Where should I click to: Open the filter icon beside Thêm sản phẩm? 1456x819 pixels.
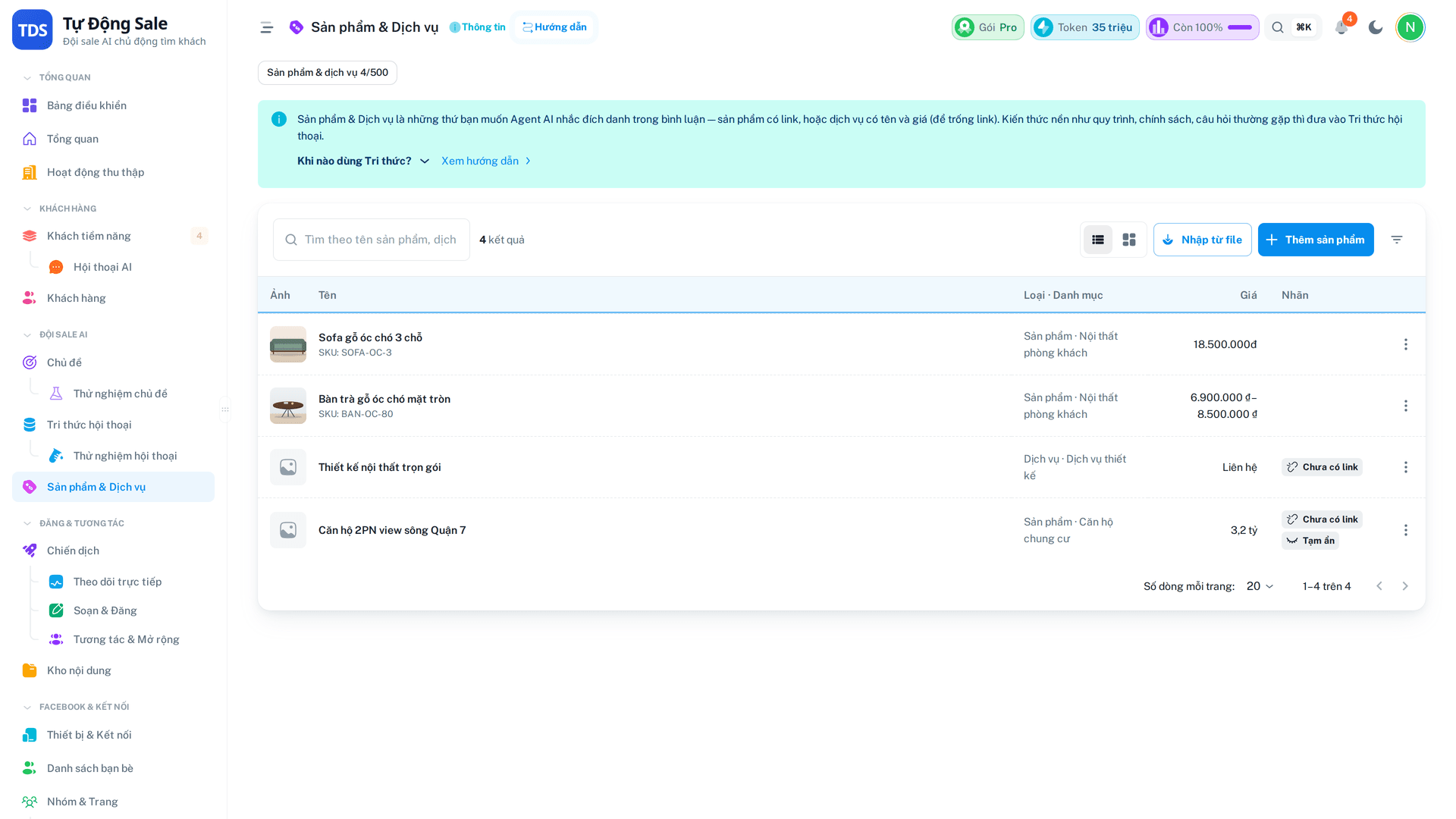tap(1397, 240)
